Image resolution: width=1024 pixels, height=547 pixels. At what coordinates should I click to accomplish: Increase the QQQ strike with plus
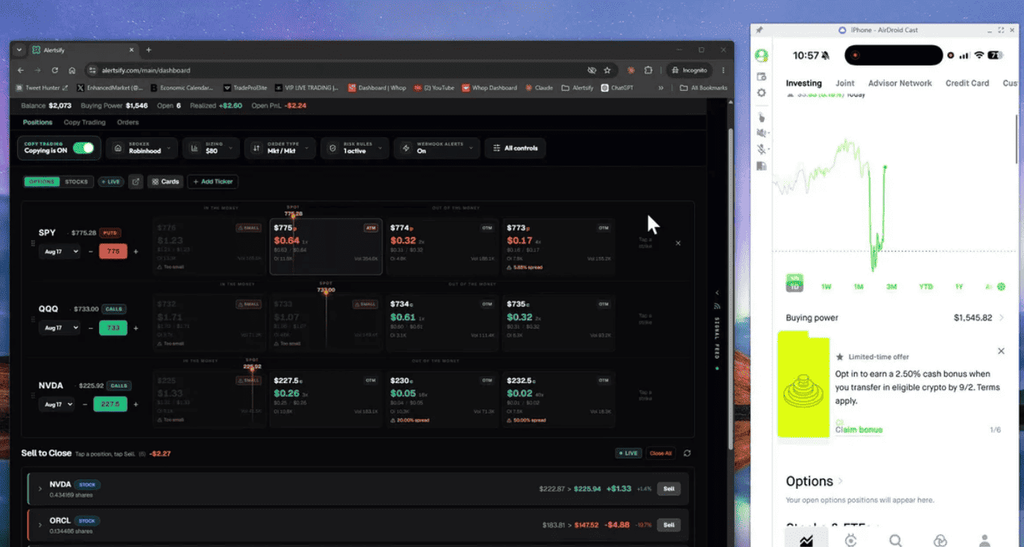[136, 328]
